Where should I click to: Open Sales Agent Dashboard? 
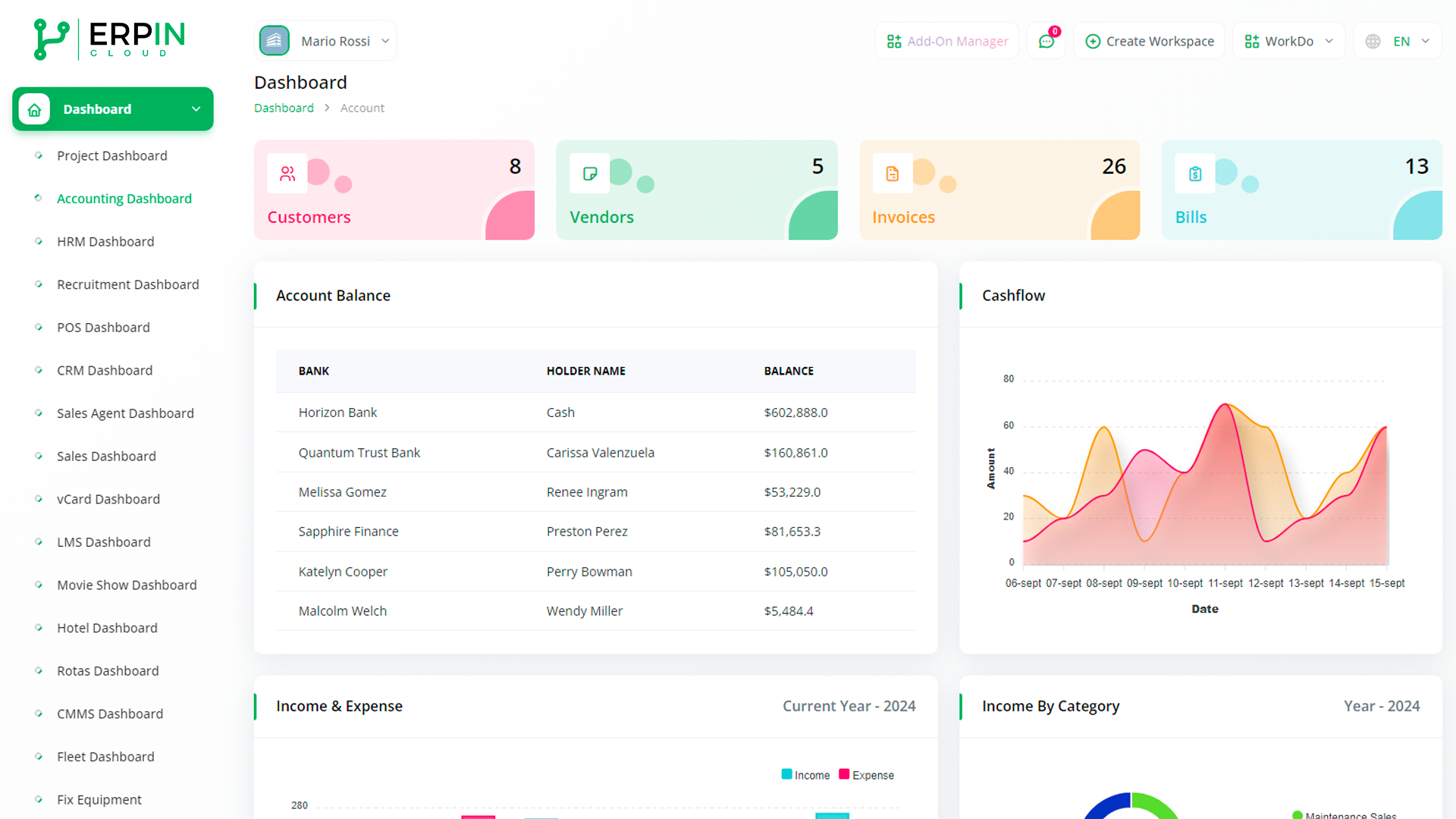pyautogui.click(x=125, y=413)
